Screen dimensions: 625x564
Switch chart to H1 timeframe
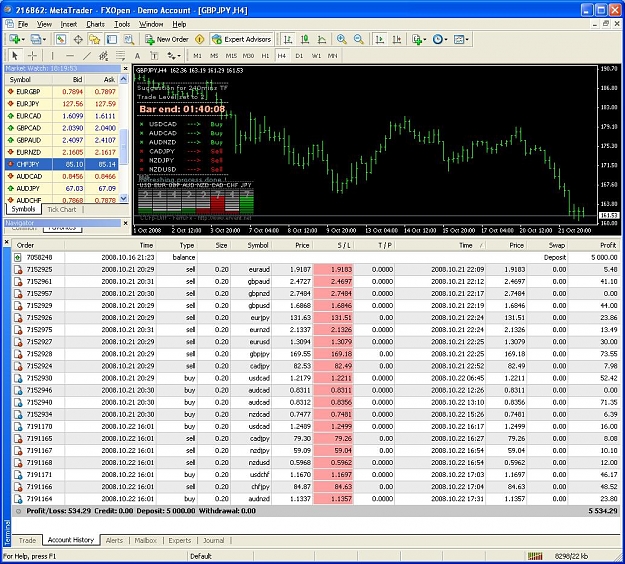[265, 56]
